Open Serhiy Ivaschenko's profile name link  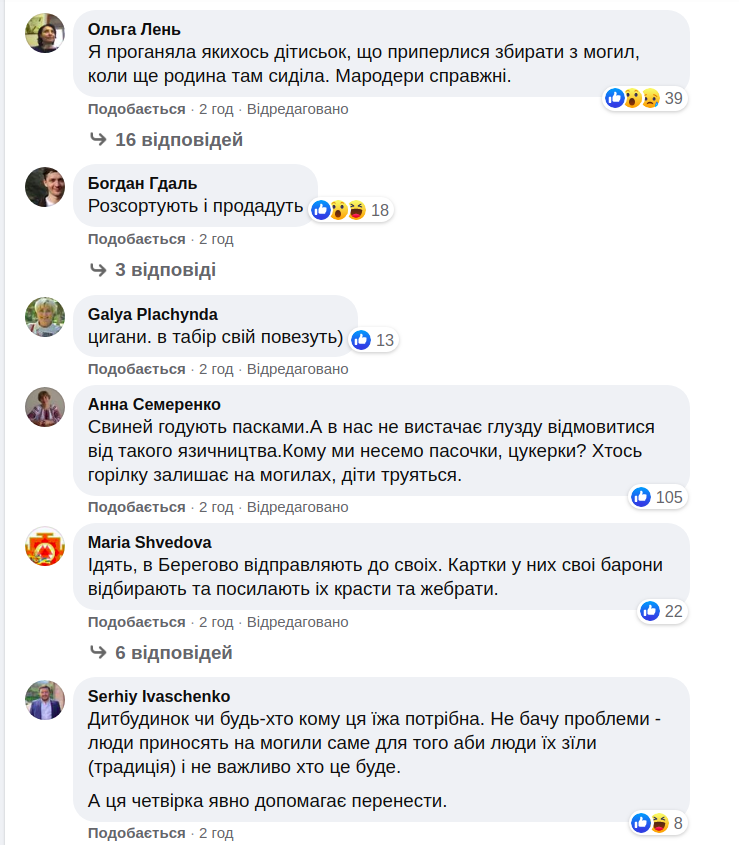click(x=159, y=696)
